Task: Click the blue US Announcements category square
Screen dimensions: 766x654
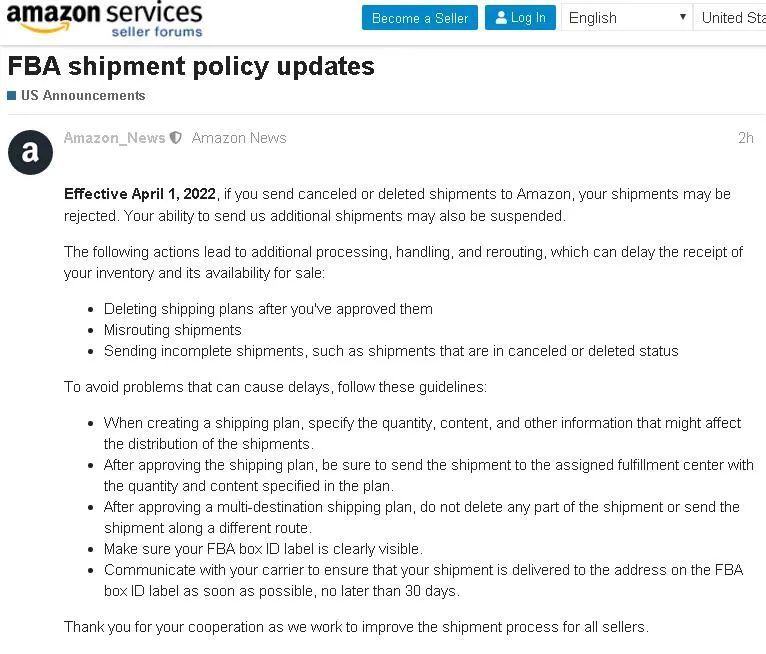Action: pos(12,96)
